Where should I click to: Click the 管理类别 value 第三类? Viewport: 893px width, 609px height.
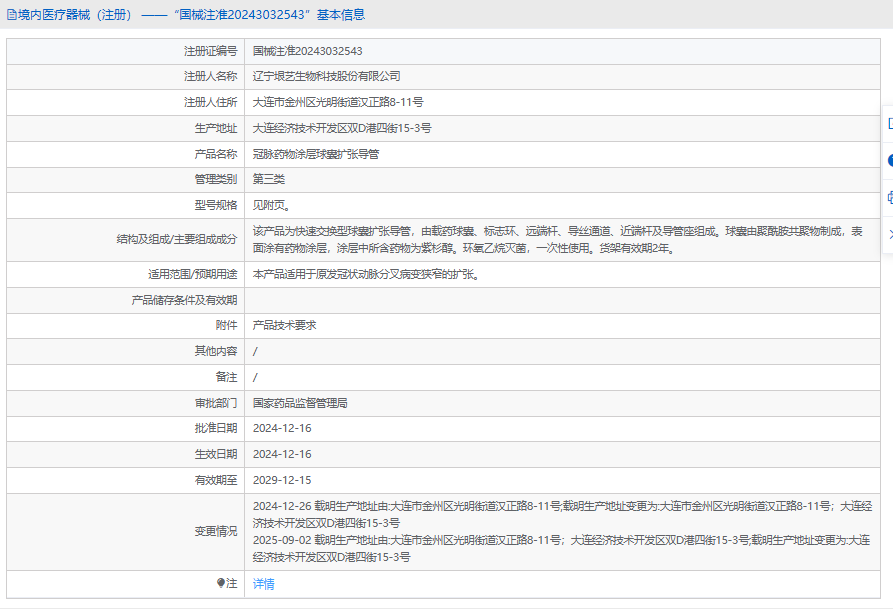[x=268, y=180]
